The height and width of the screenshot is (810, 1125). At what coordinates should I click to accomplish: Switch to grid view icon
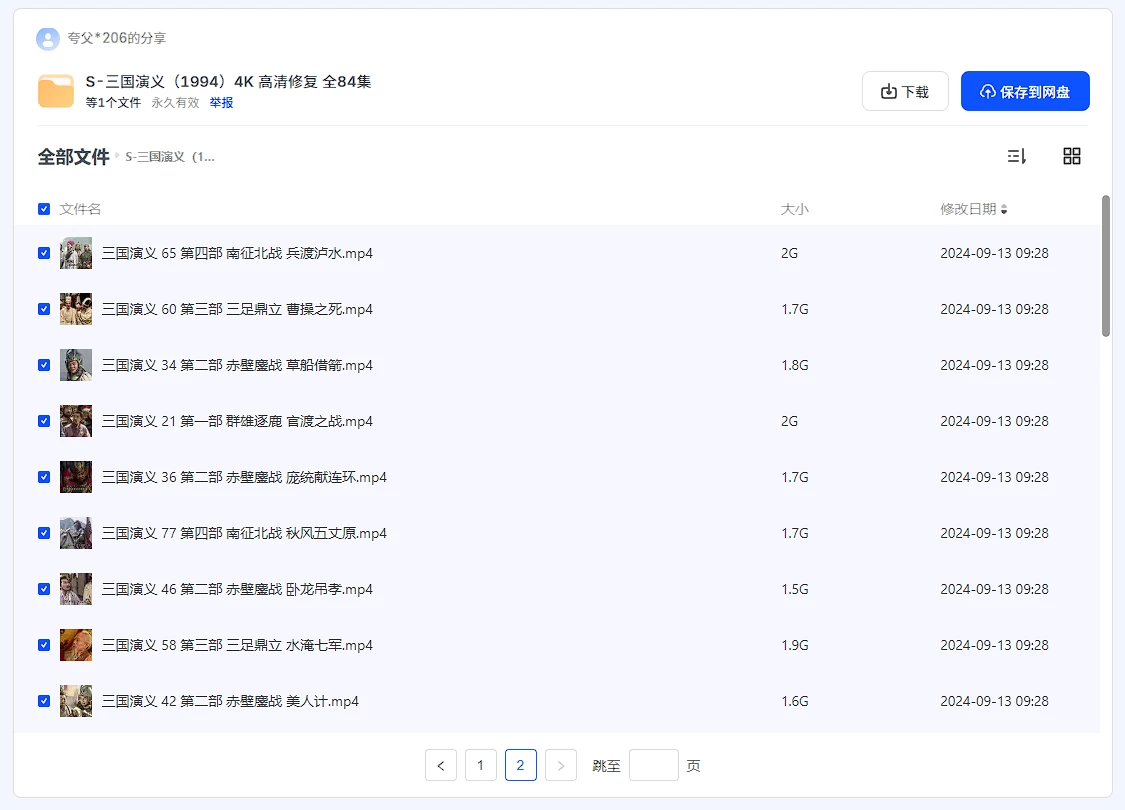1072,156
